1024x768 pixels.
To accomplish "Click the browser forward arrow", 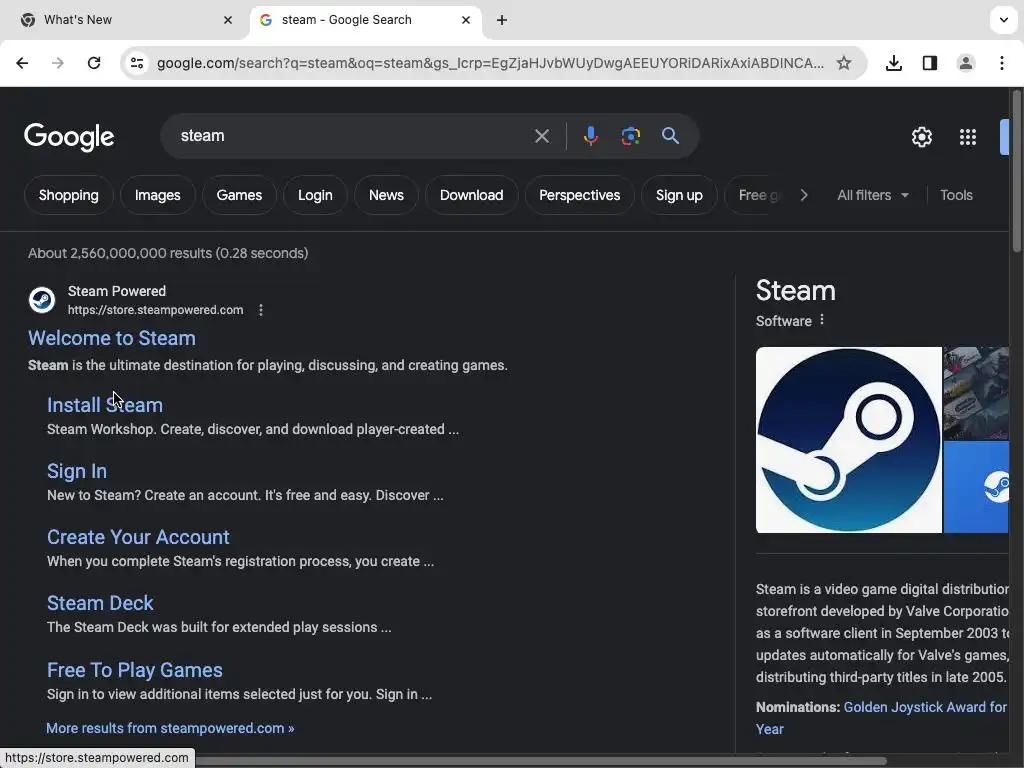I will click(x=58, y=63).
